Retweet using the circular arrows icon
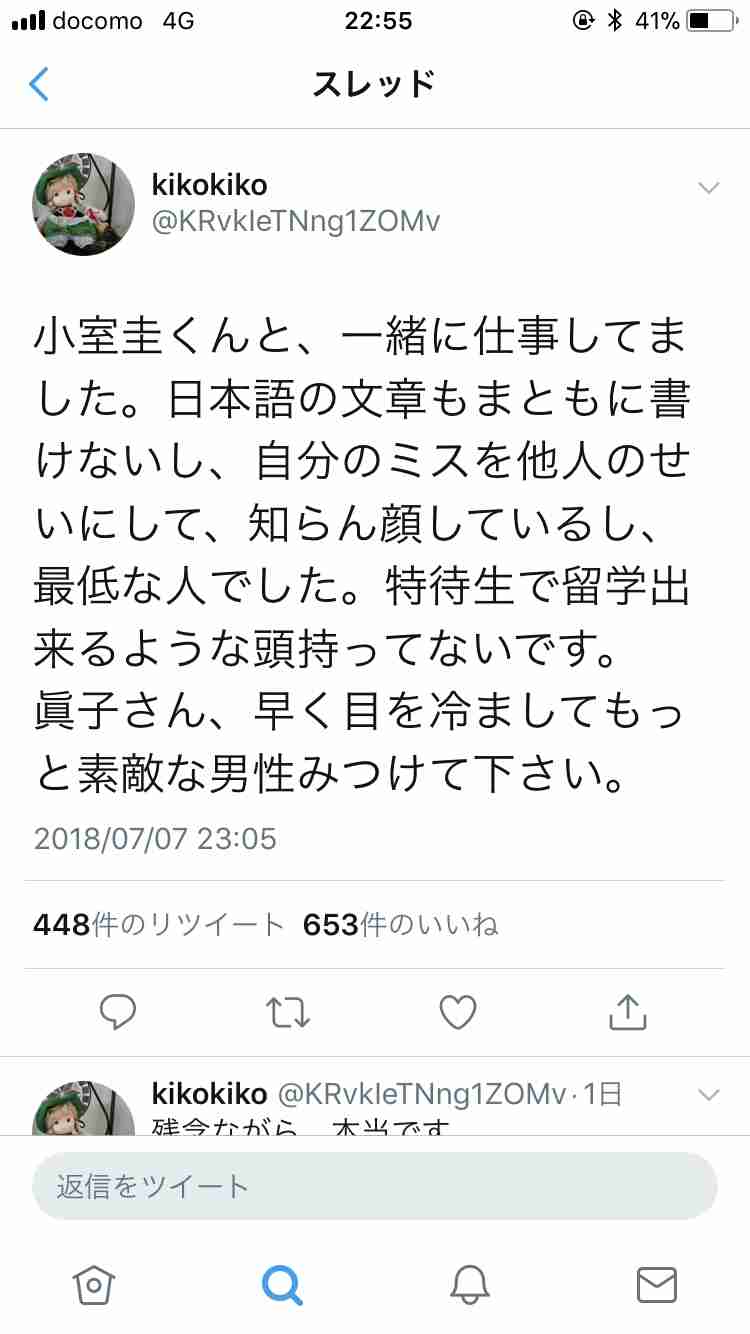This screenshot has height=1334, width=750. pos(289,1012)
